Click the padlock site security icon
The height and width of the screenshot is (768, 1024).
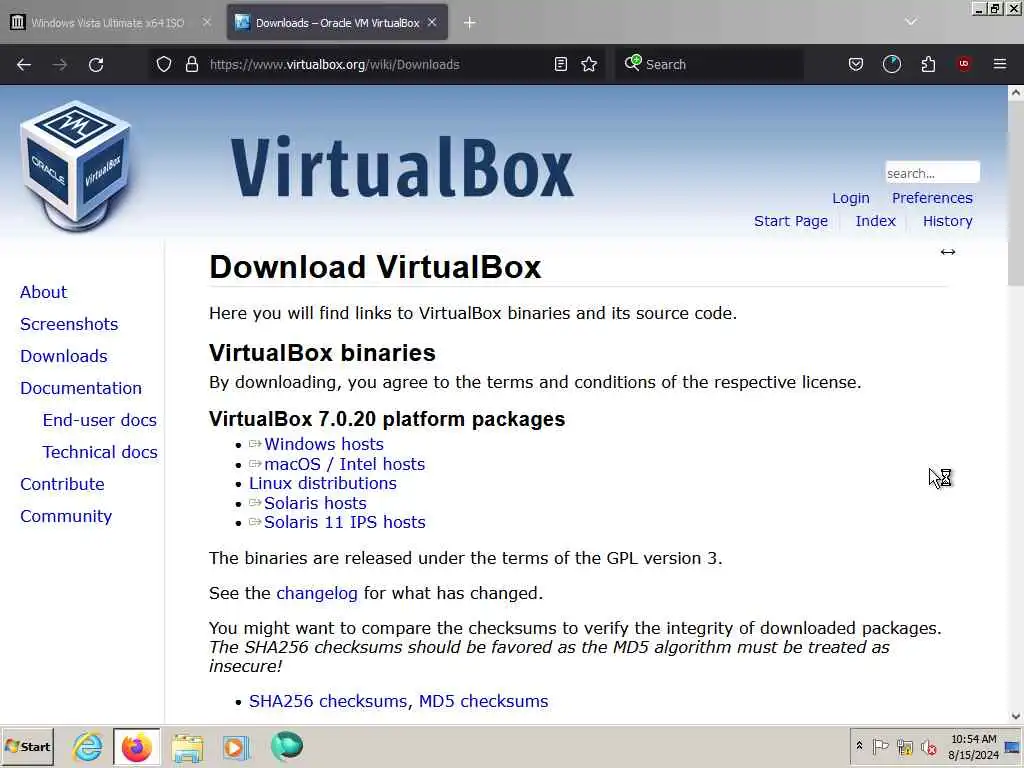click(x=191, y=64)
